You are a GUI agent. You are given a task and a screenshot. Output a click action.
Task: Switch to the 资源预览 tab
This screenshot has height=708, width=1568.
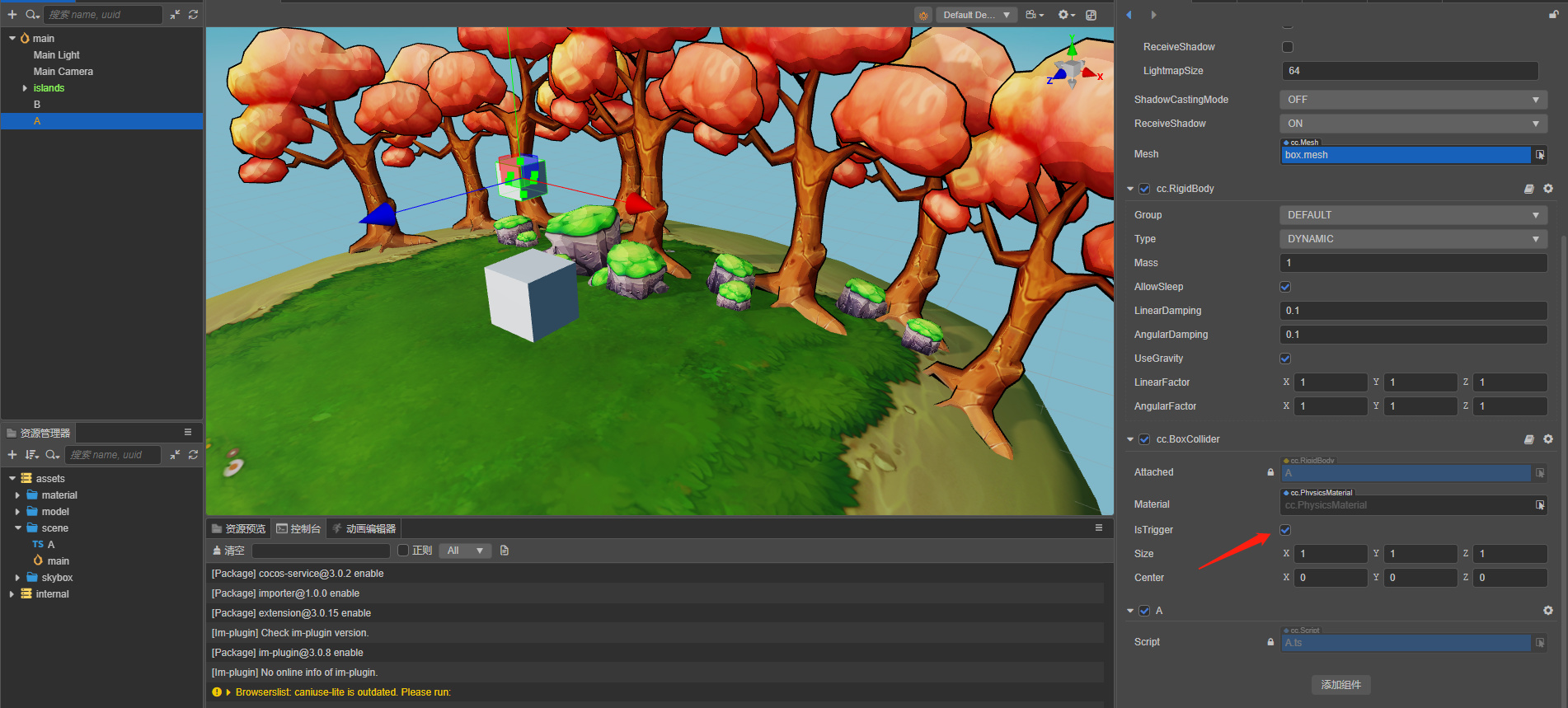pyautogui.click(x=238, y=528)
